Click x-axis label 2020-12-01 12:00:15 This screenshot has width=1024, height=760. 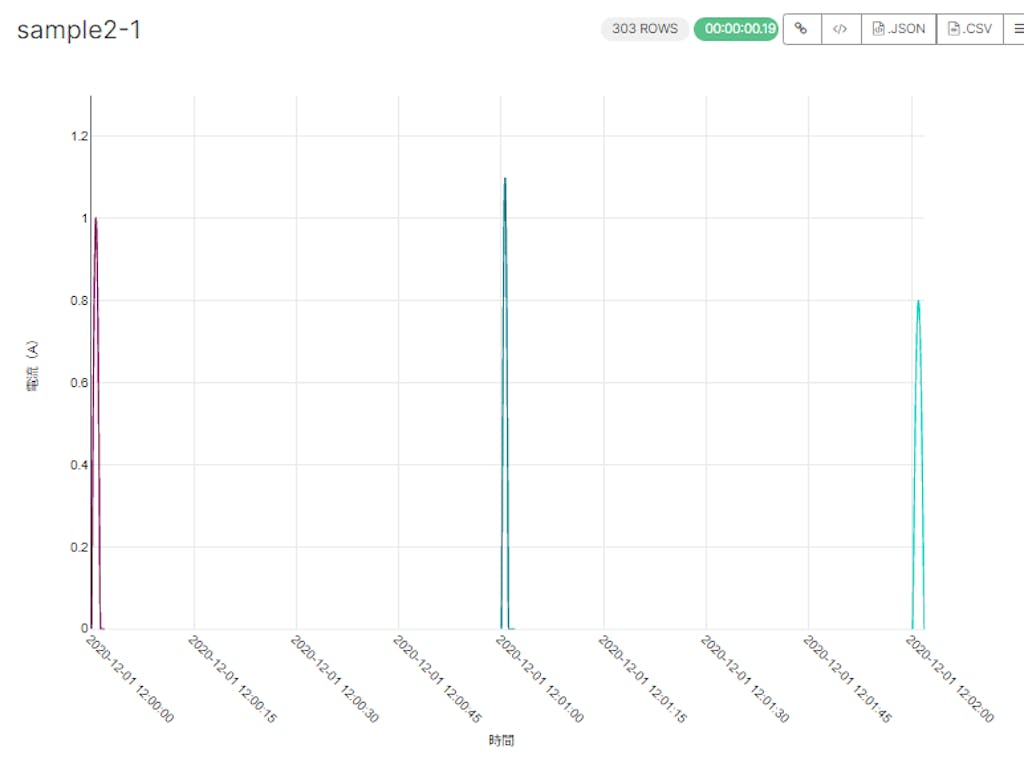click(232, 679)
